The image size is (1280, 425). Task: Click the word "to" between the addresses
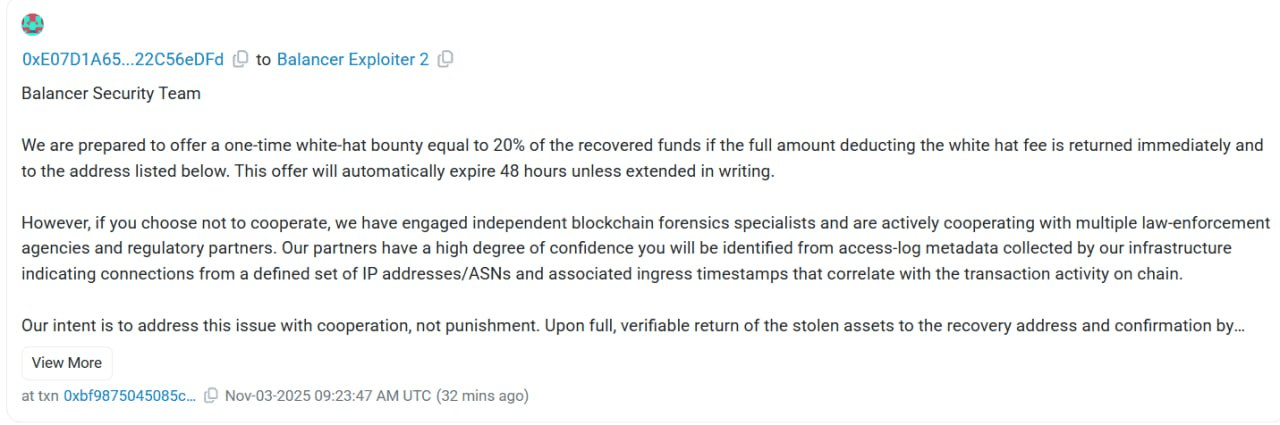tap(264, 60)
